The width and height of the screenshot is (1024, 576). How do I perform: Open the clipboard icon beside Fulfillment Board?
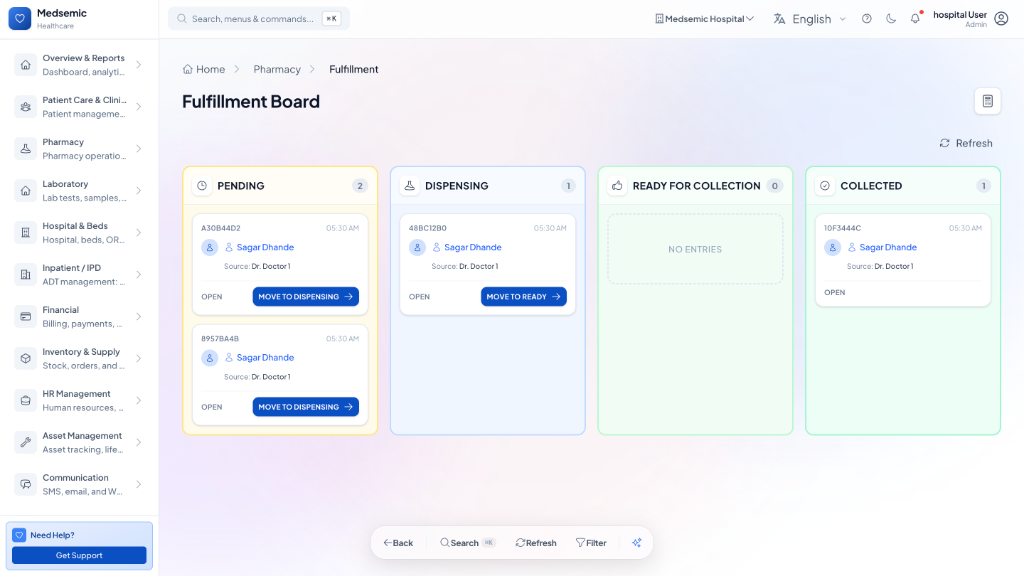(987, 101)
